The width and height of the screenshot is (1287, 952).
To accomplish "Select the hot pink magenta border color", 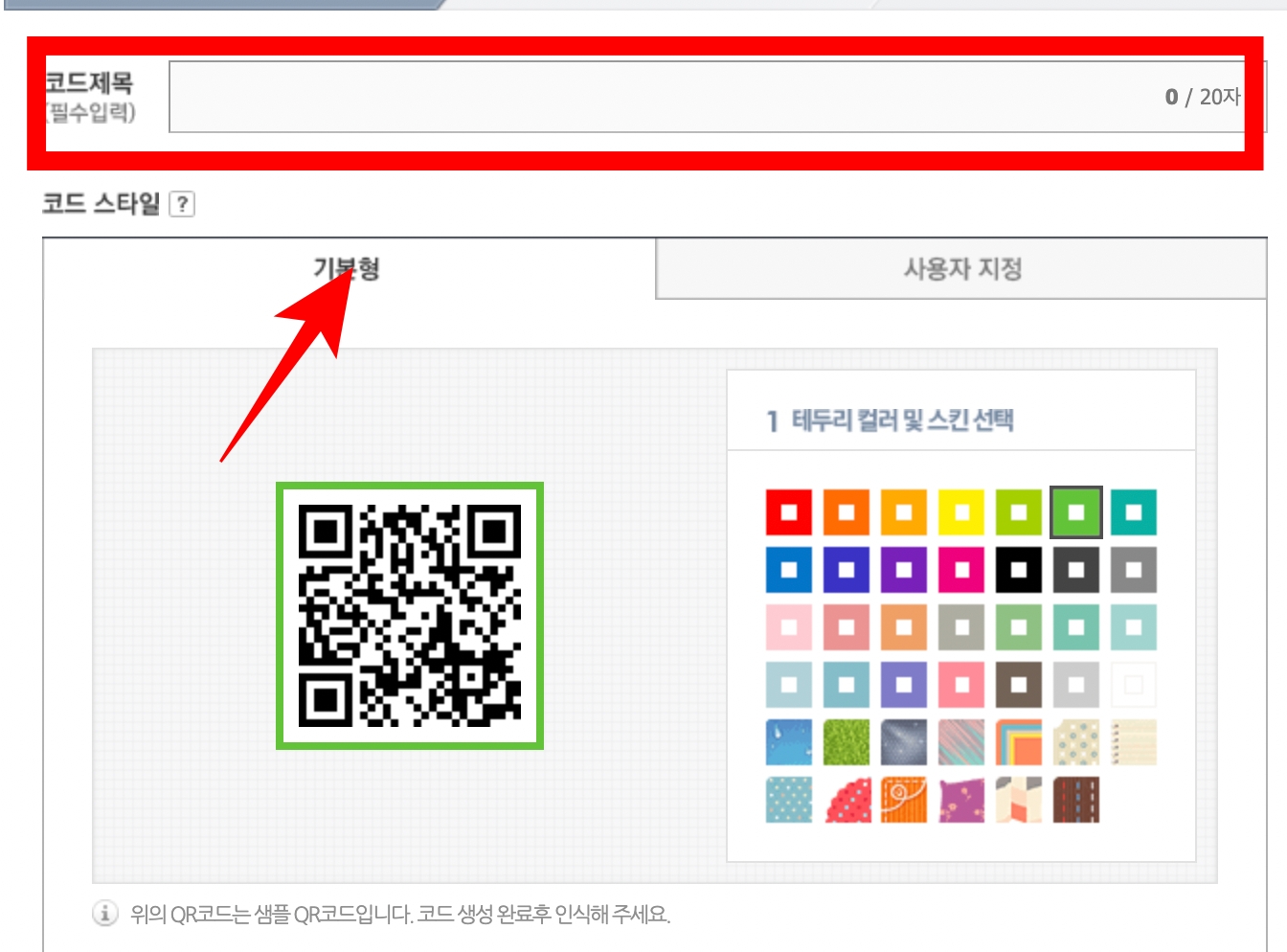I will [961, 570].
